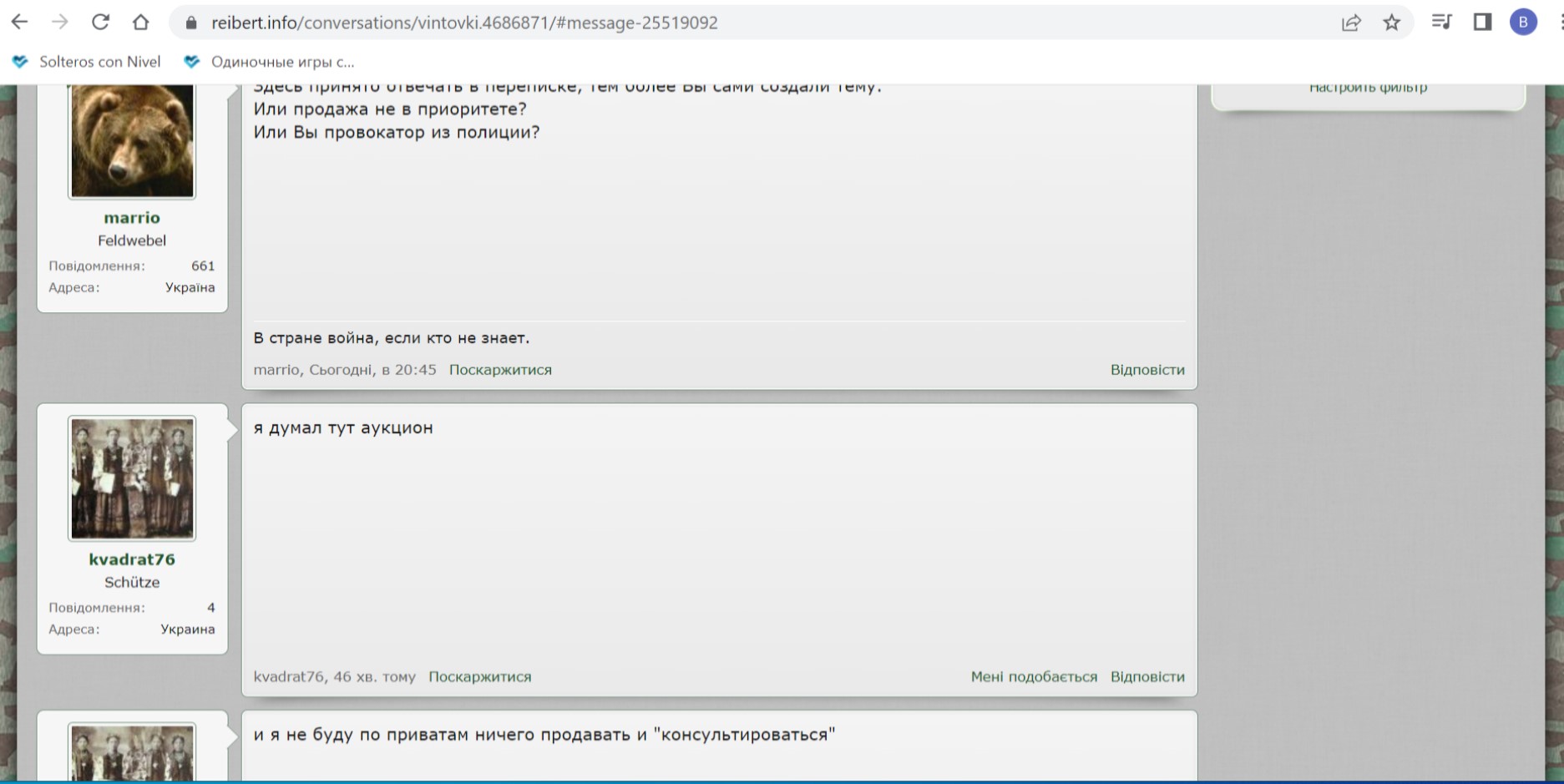The height and width of the screenshot is (784, 1564).
Task: Click the text about not selling via privates
Action: coord(544,736)
